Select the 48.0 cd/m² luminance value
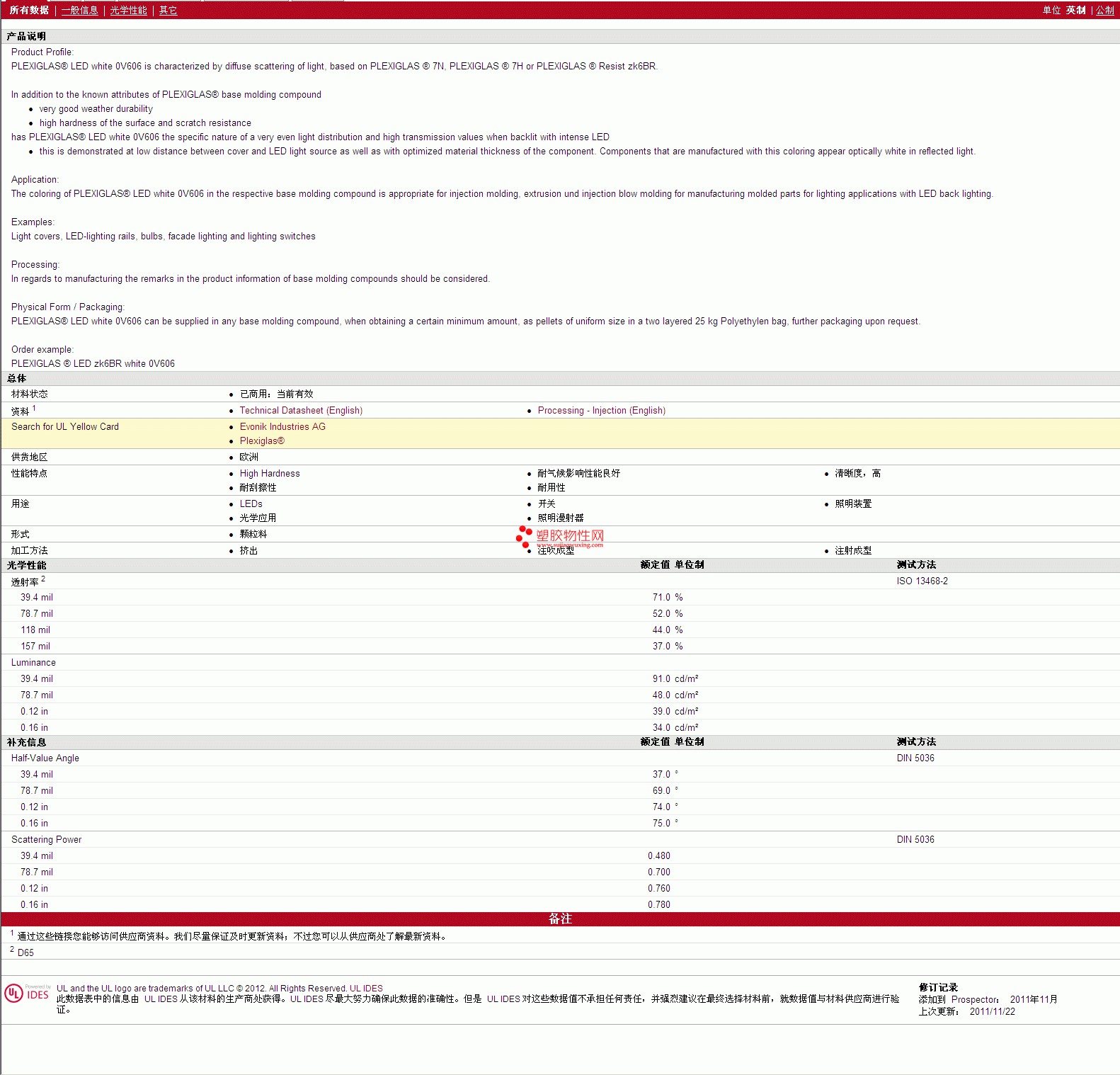The height and width of the screenshot is (1075, 1120). 675,695
